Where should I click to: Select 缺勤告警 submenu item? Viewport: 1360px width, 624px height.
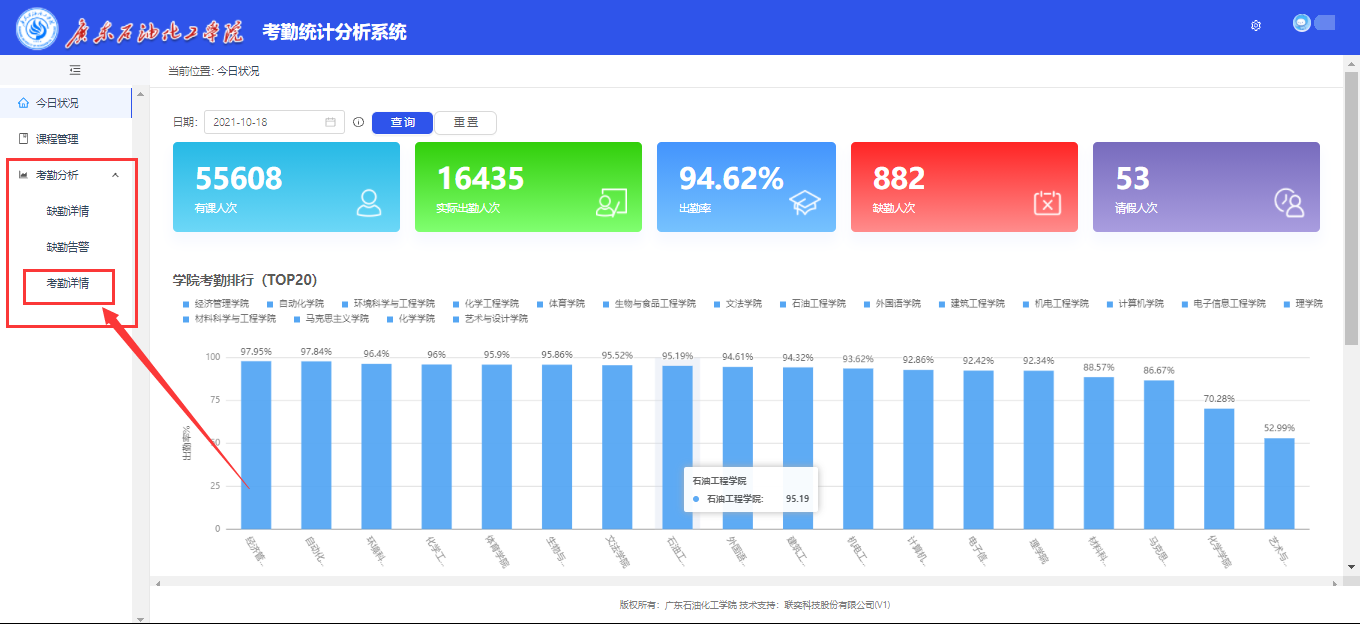(x=68, y=247)
